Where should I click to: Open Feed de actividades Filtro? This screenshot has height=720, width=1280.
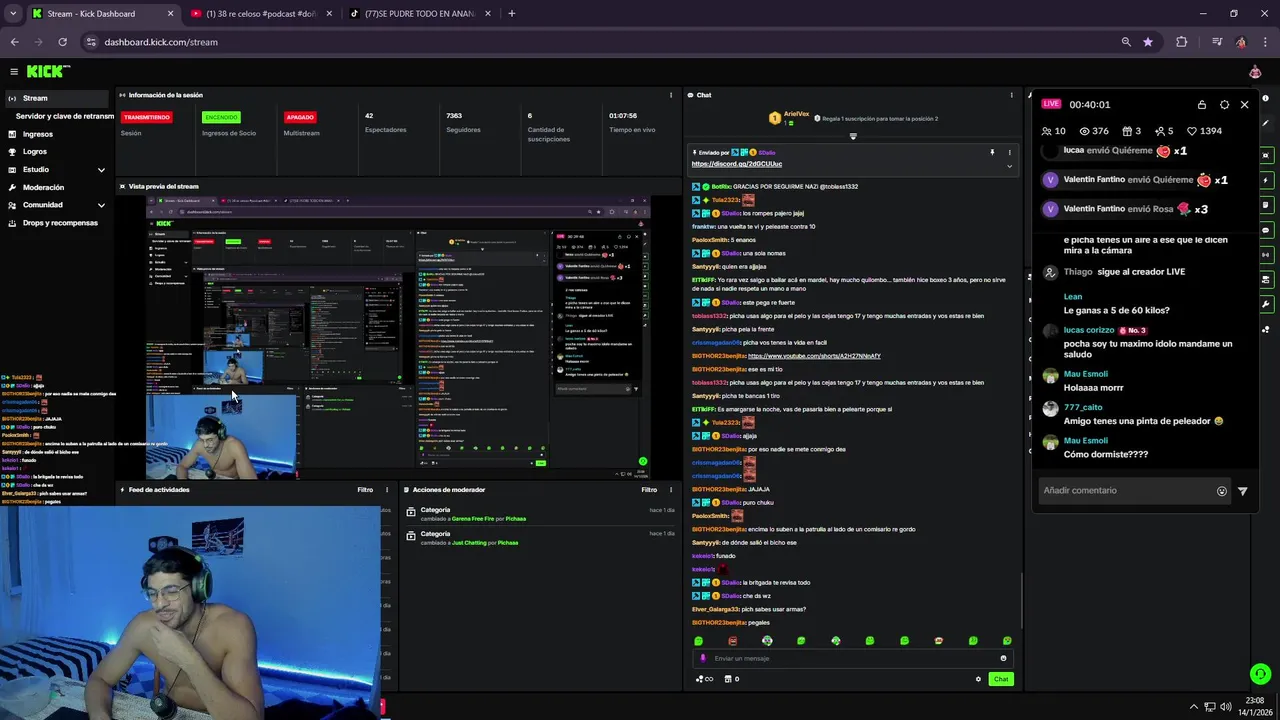pyautogui.click(x=365, y=490)
